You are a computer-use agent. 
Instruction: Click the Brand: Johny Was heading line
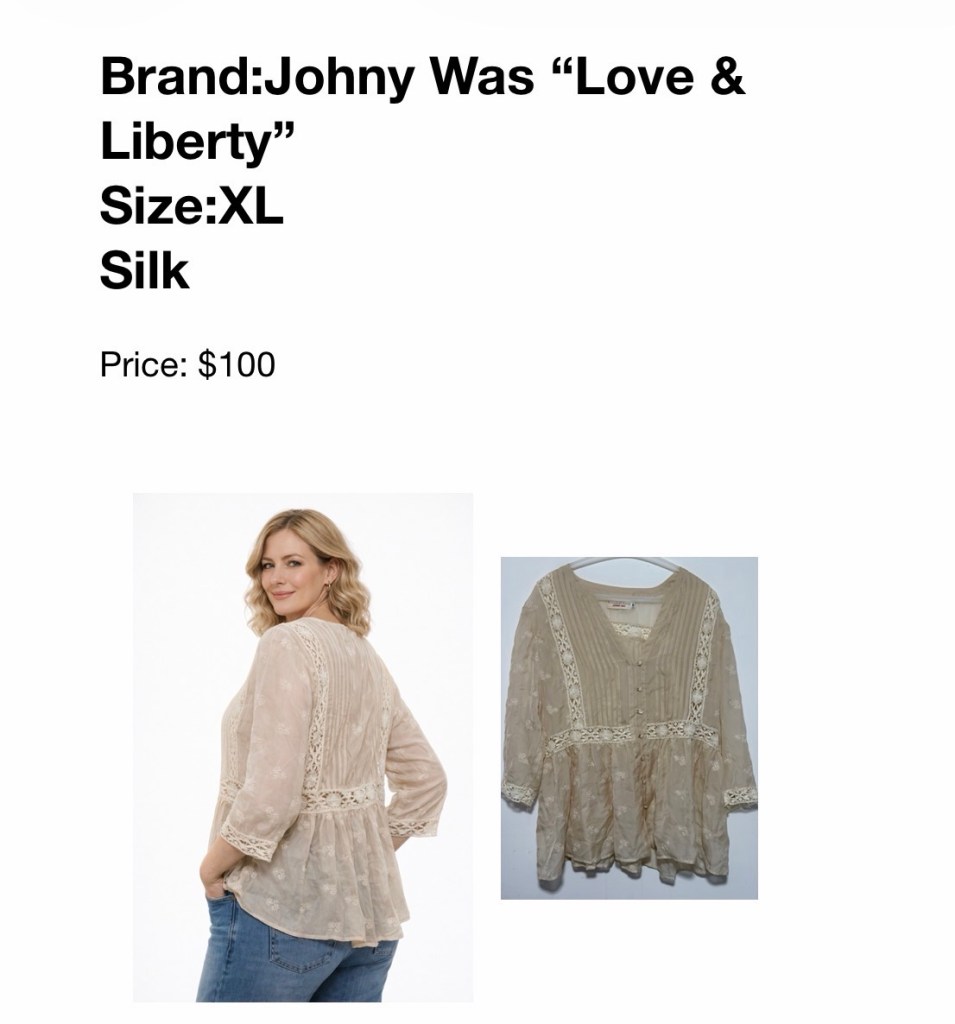tap(422, 76)
